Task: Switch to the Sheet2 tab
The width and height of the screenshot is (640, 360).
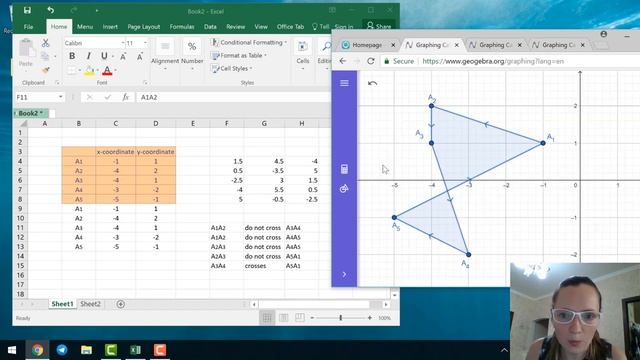Action: (90, 304)
